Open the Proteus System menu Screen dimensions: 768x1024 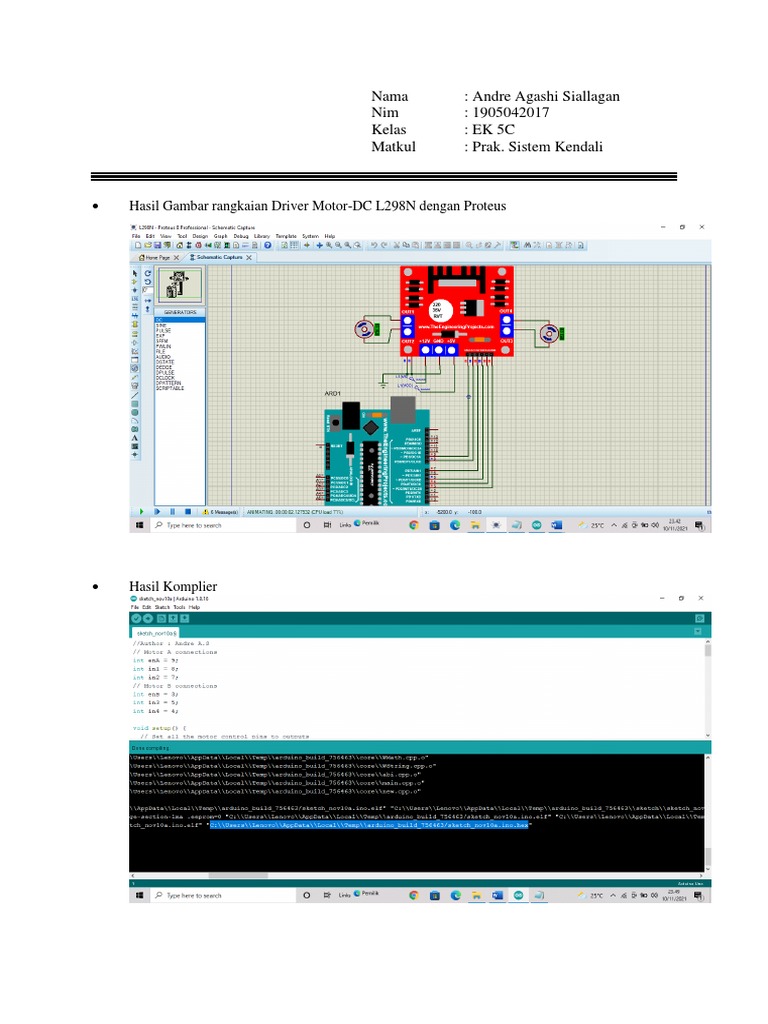[x=310, y=236]
